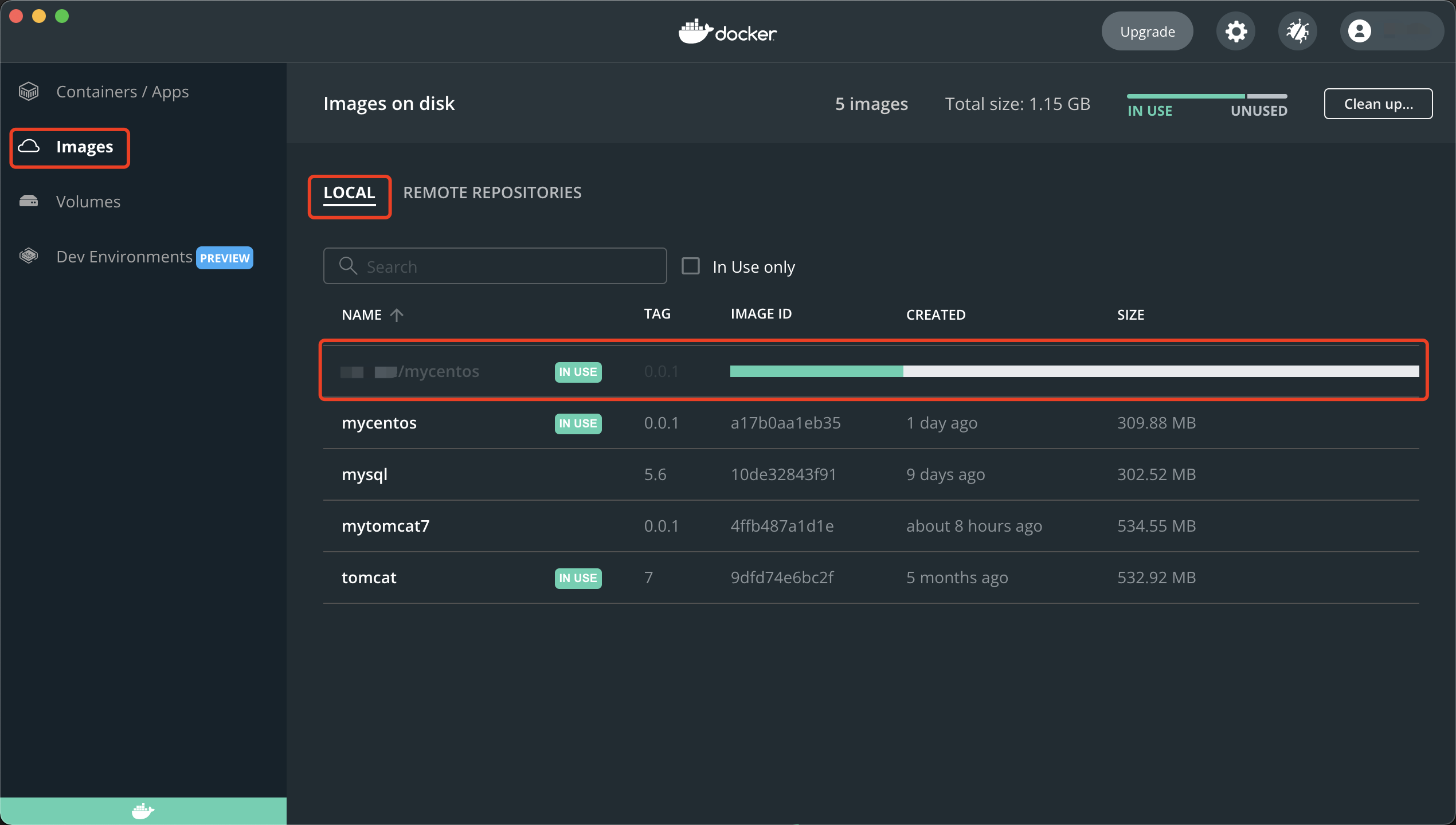Image resolution: width=1456 pixels, height=825 pixels.
Task: Click the Docker whale logo in header
Action: pyautogui.click(x=727, y=32)
